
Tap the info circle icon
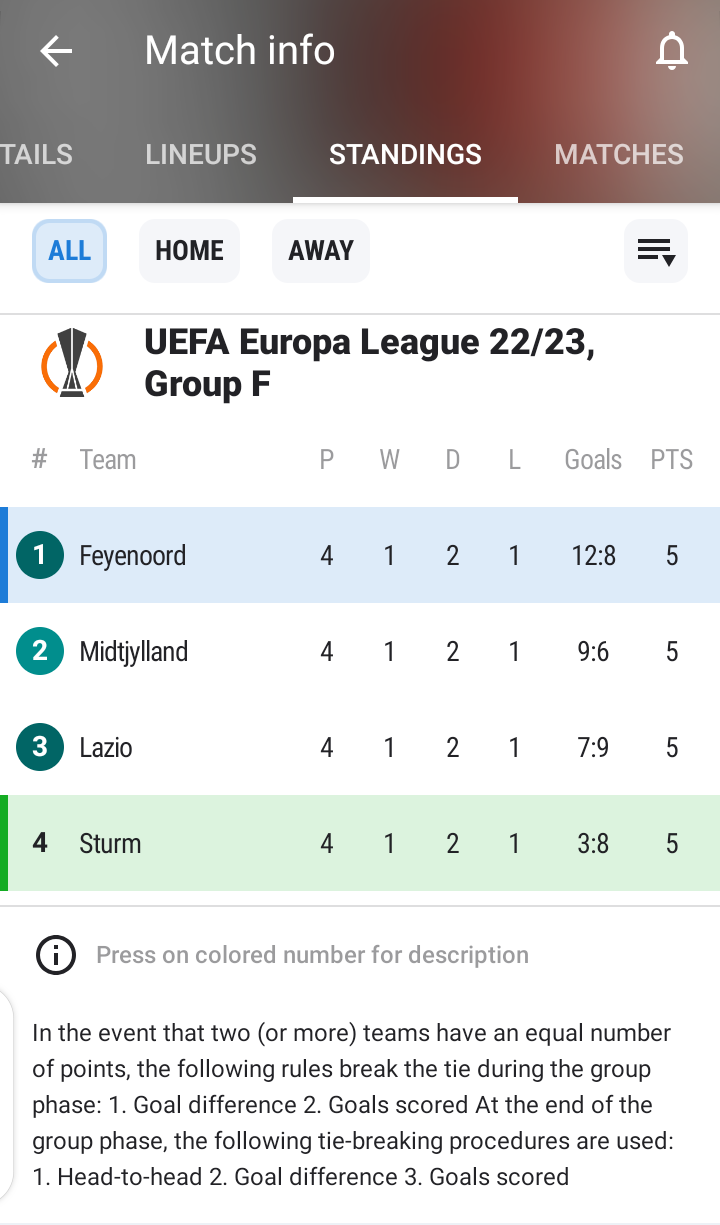(x=55, y=955)
